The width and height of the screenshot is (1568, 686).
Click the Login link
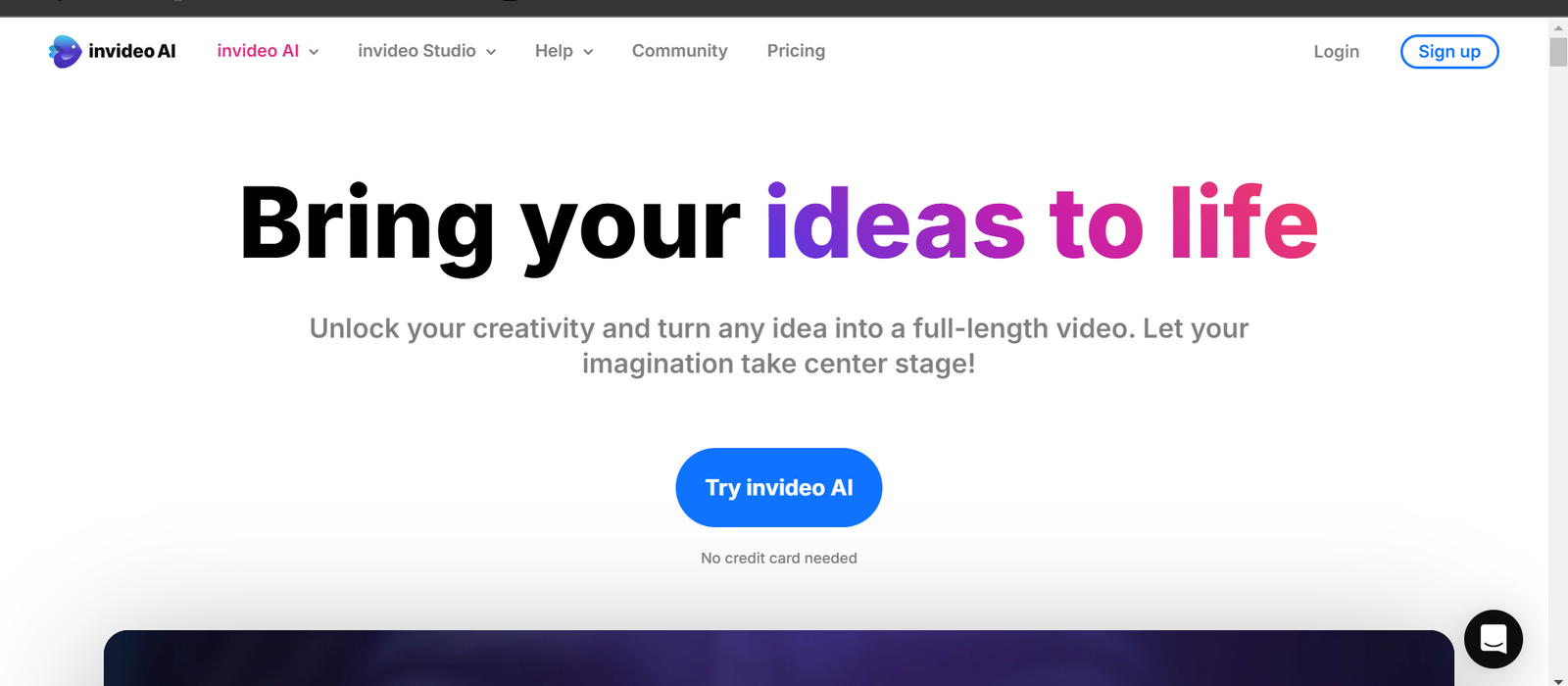tap(1337, 52)
